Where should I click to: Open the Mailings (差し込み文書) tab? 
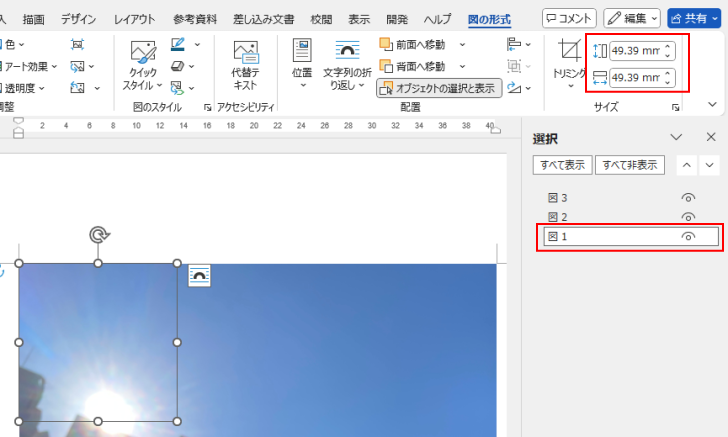(x=263, y=19)
